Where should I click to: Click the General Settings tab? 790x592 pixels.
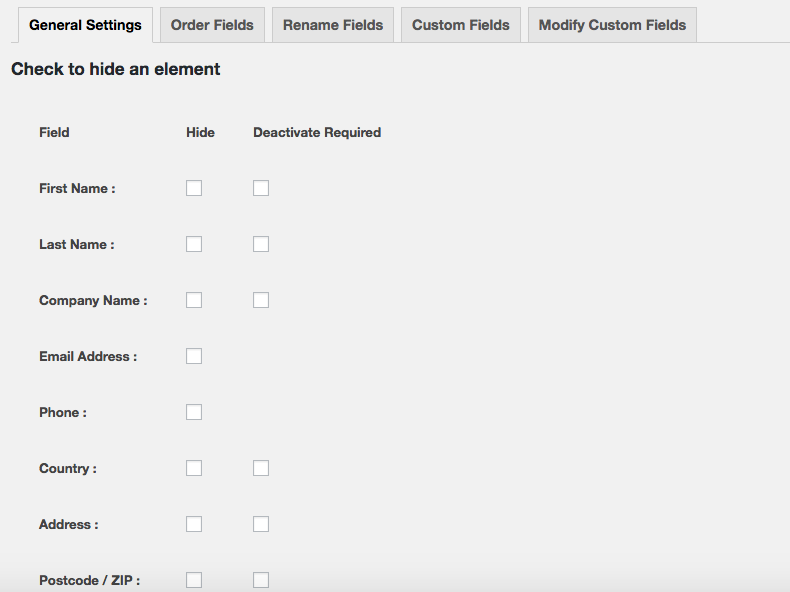tap(85, 25)
